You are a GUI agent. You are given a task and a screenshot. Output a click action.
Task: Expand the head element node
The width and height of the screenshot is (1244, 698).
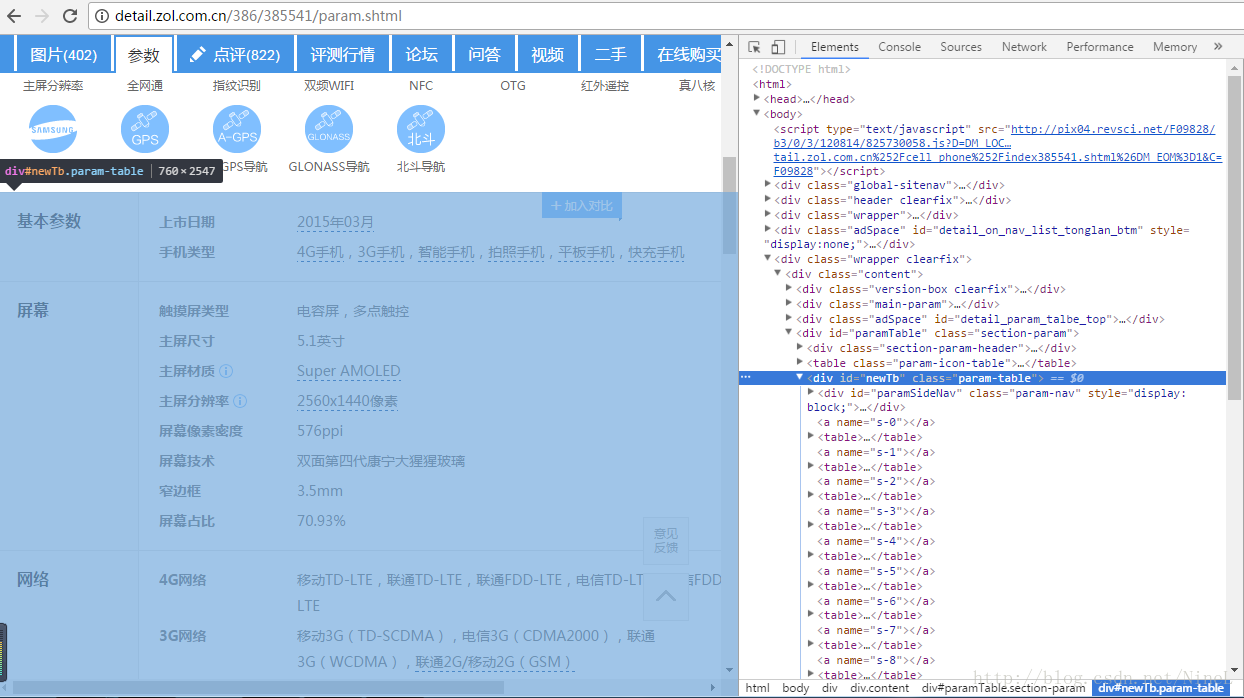pos(757,99)
